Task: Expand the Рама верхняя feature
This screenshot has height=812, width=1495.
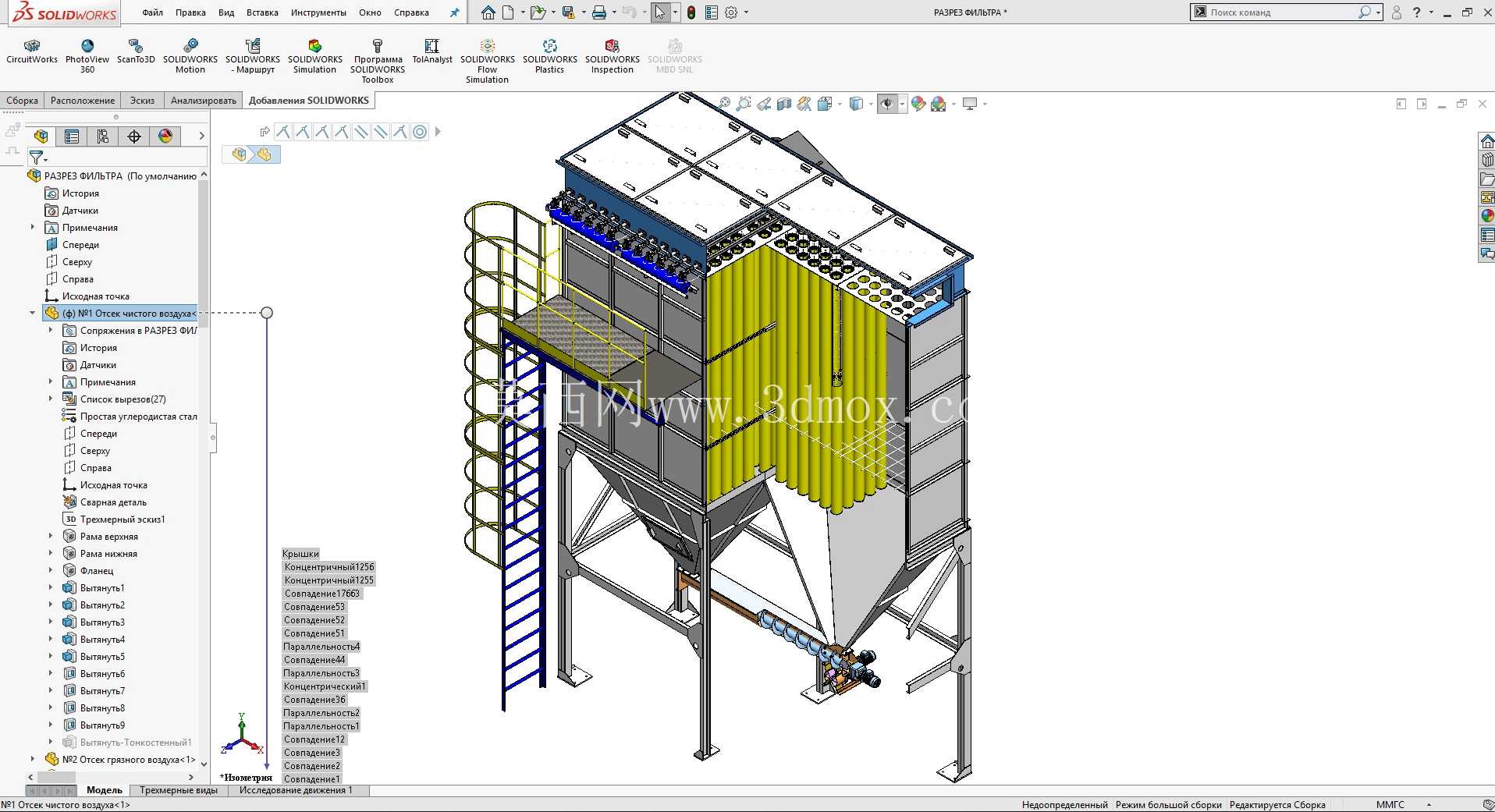Action: pos(51,536)
